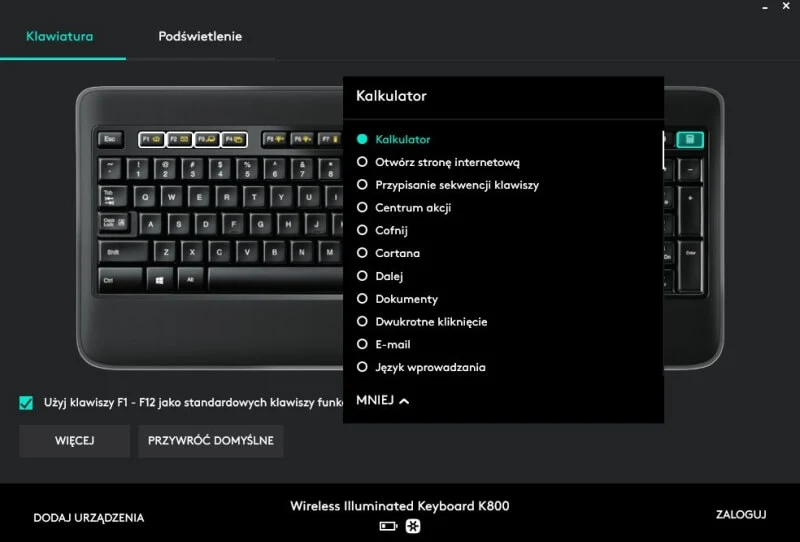Choose the Centrum akcji option
This screenshot has height=542, width=800.
[x=404, y=208]
